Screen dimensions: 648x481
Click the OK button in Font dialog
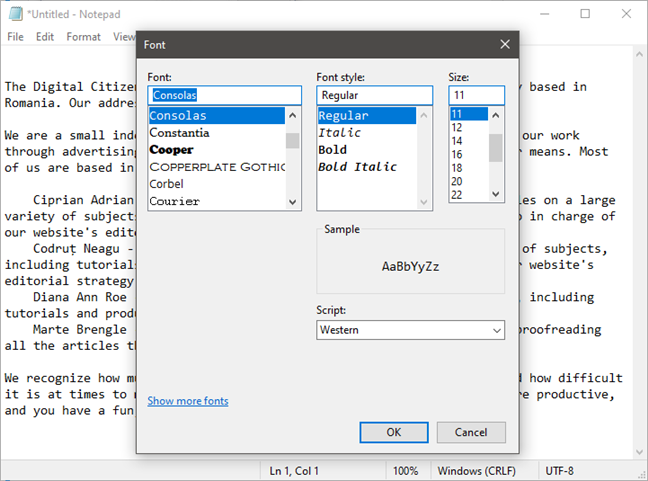coord(393,432)
